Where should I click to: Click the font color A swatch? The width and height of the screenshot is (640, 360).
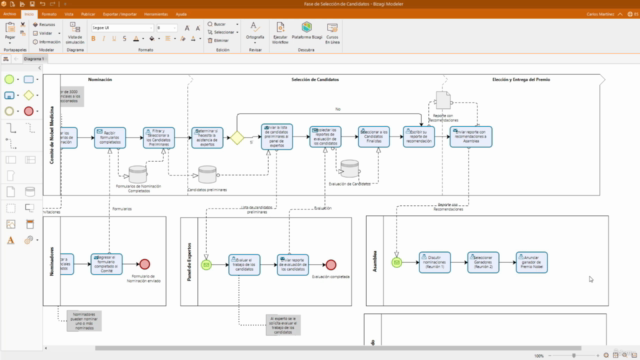(x=136, y=39)
